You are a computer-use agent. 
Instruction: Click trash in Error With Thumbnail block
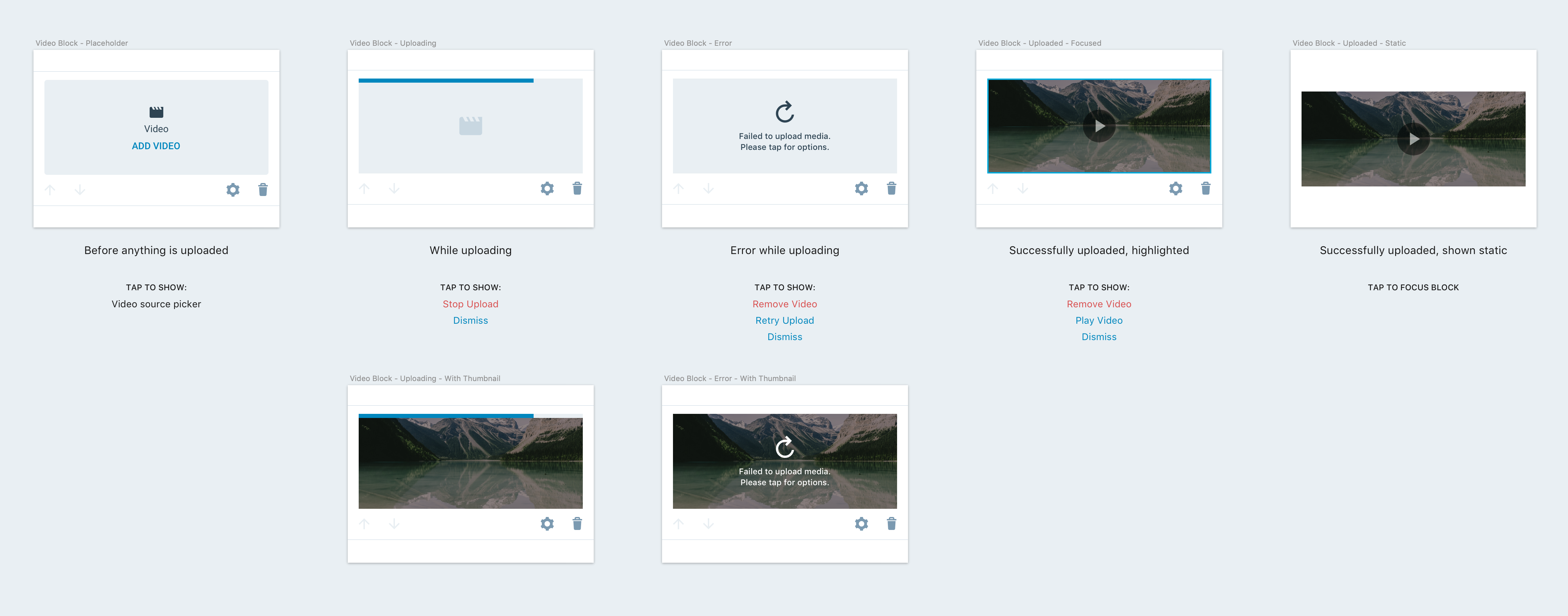coord(891,523)
